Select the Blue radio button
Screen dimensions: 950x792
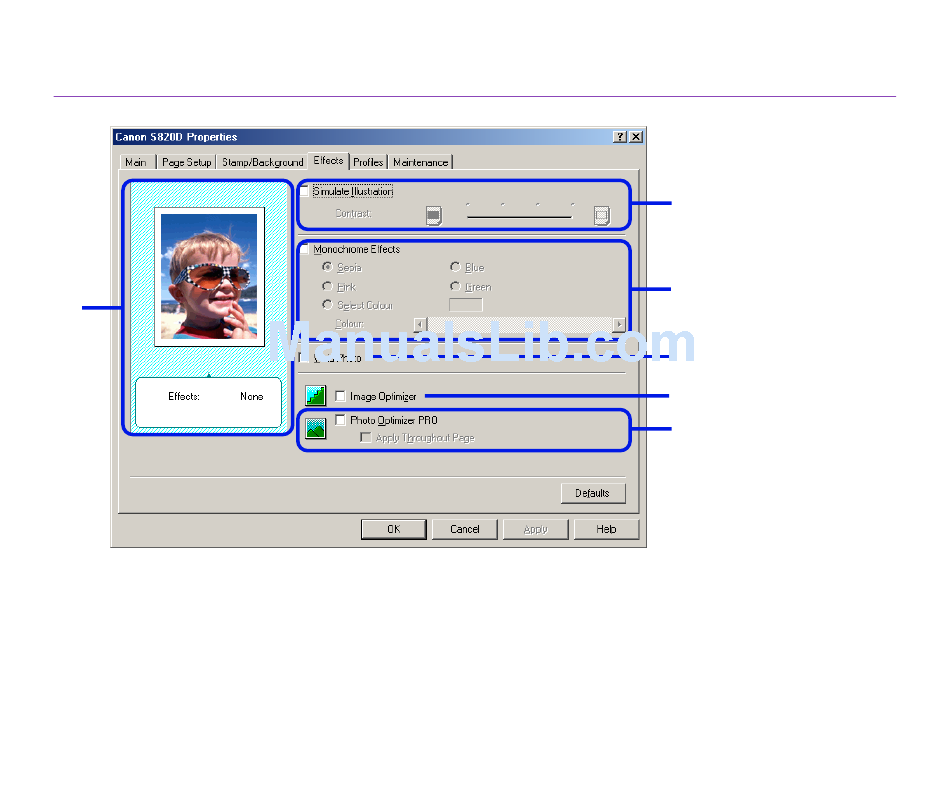pyautogui.click(x=455, y=267)
